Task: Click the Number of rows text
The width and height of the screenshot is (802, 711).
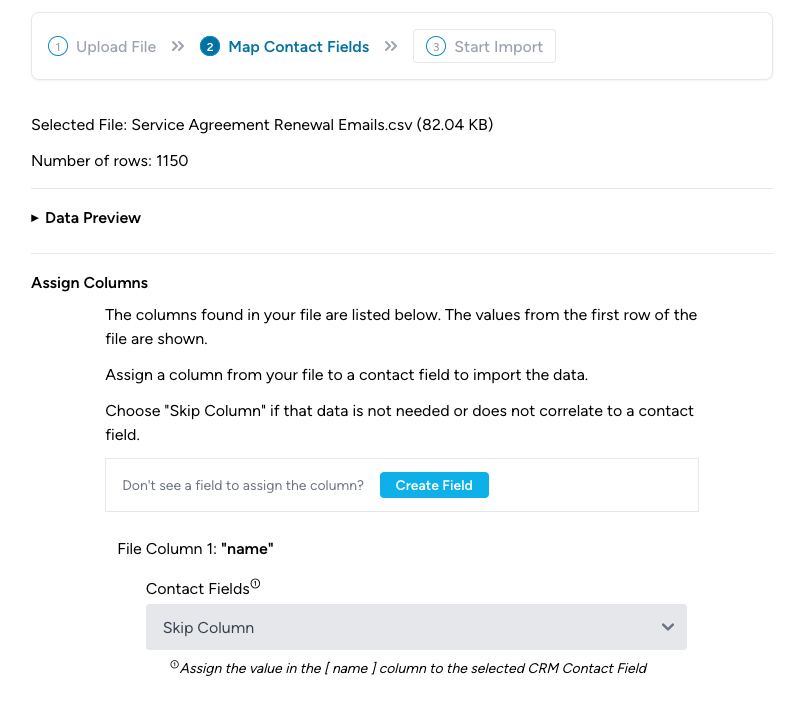Action: click(x=109, y=161)
